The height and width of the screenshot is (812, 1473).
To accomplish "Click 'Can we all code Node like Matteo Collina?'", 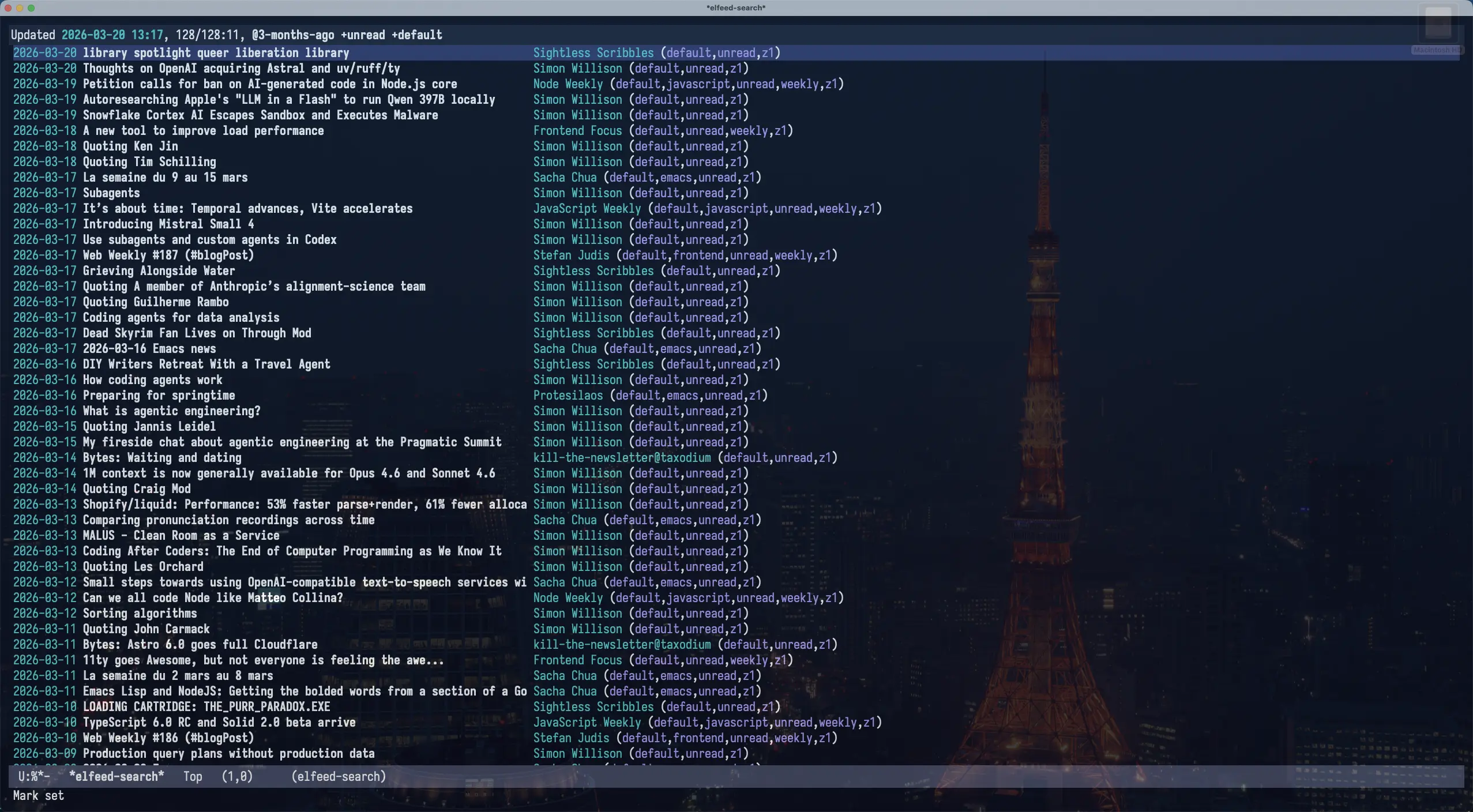I will (x=212, y=598).
